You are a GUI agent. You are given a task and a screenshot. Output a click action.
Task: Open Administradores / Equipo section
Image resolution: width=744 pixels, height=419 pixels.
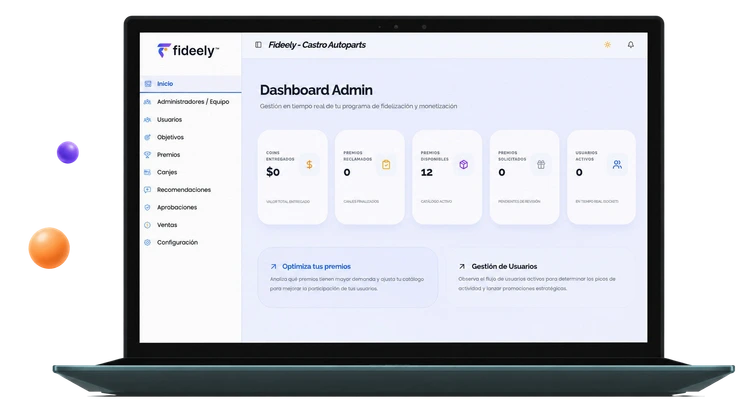(x=191, y=102)
